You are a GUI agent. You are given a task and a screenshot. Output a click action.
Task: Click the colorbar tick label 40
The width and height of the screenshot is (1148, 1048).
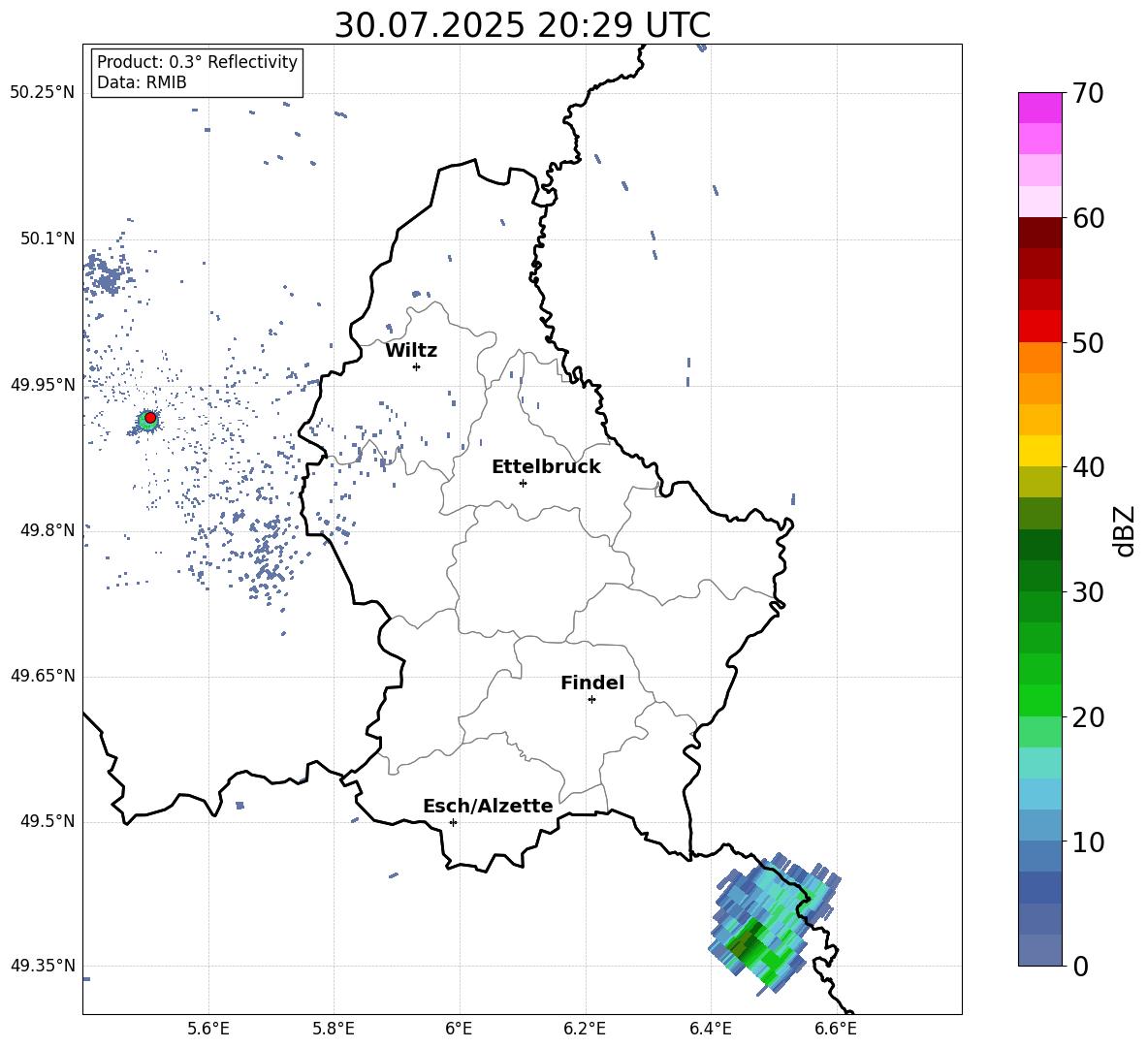pyautogui.click(x=1089, y=467)
